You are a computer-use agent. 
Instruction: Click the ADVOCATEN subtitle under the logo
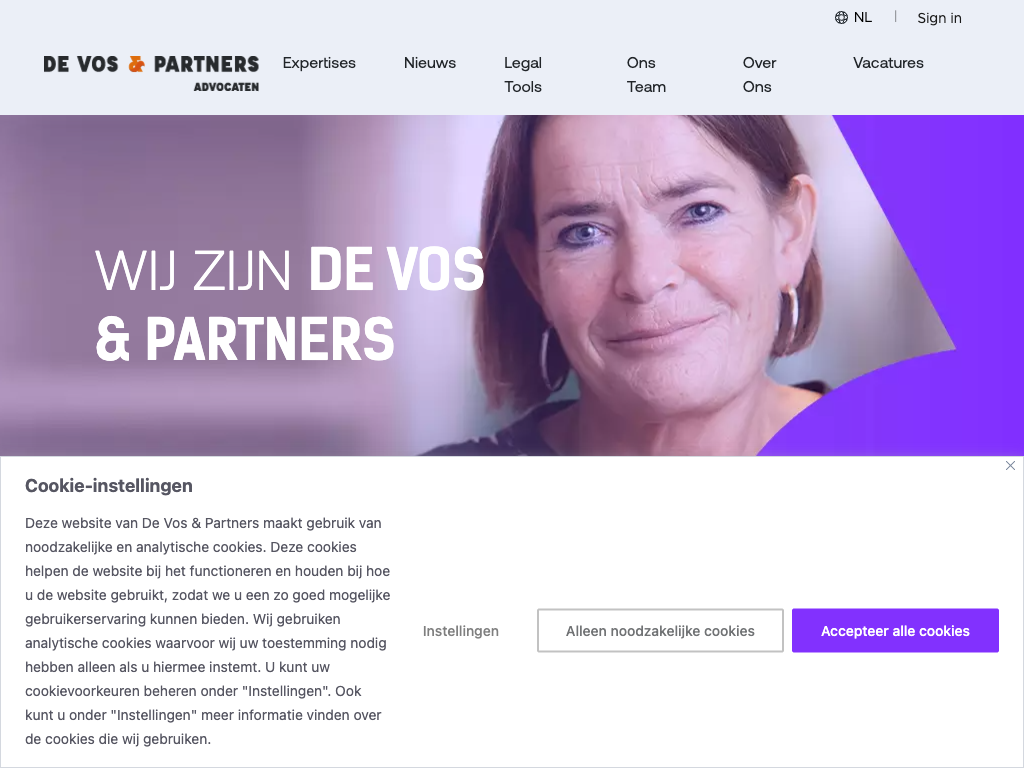coord(226,87)
